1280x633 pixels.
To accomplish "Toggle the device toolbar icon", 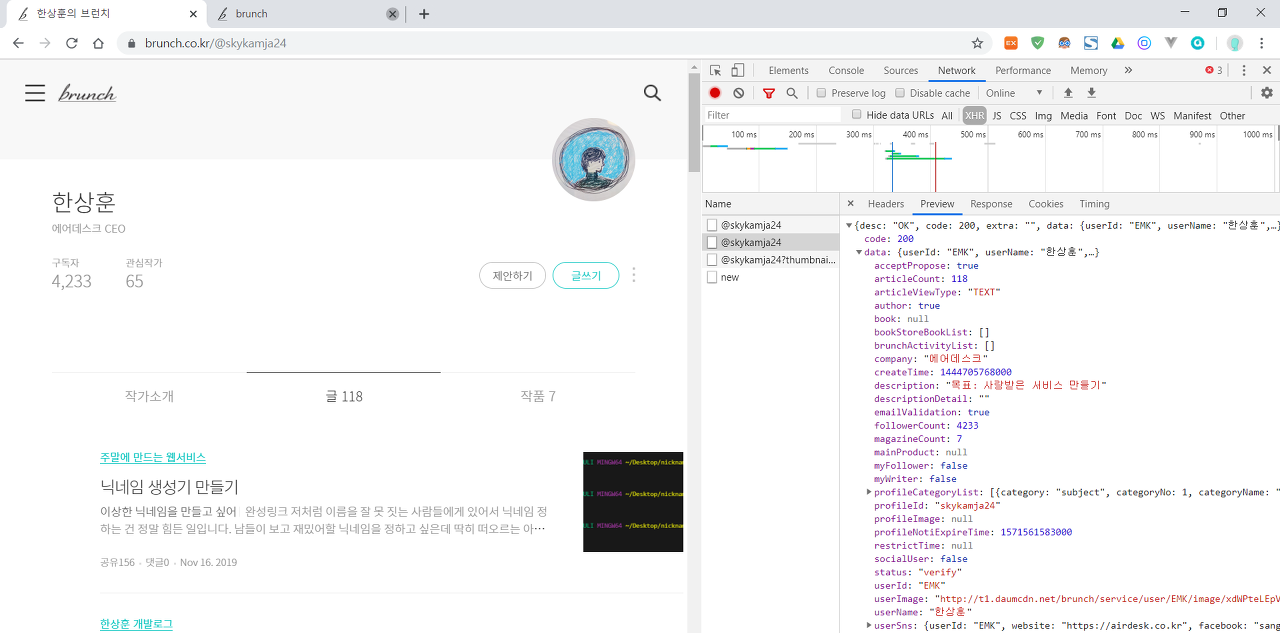I will point(737,70).
